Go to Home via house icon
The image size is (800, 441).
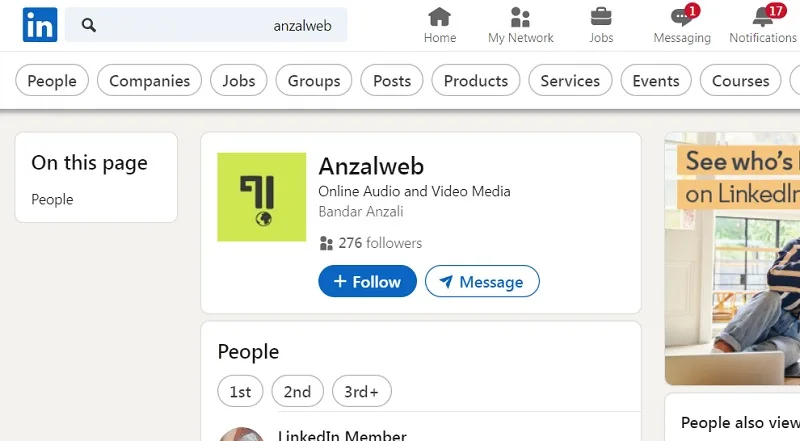[440, 17]
